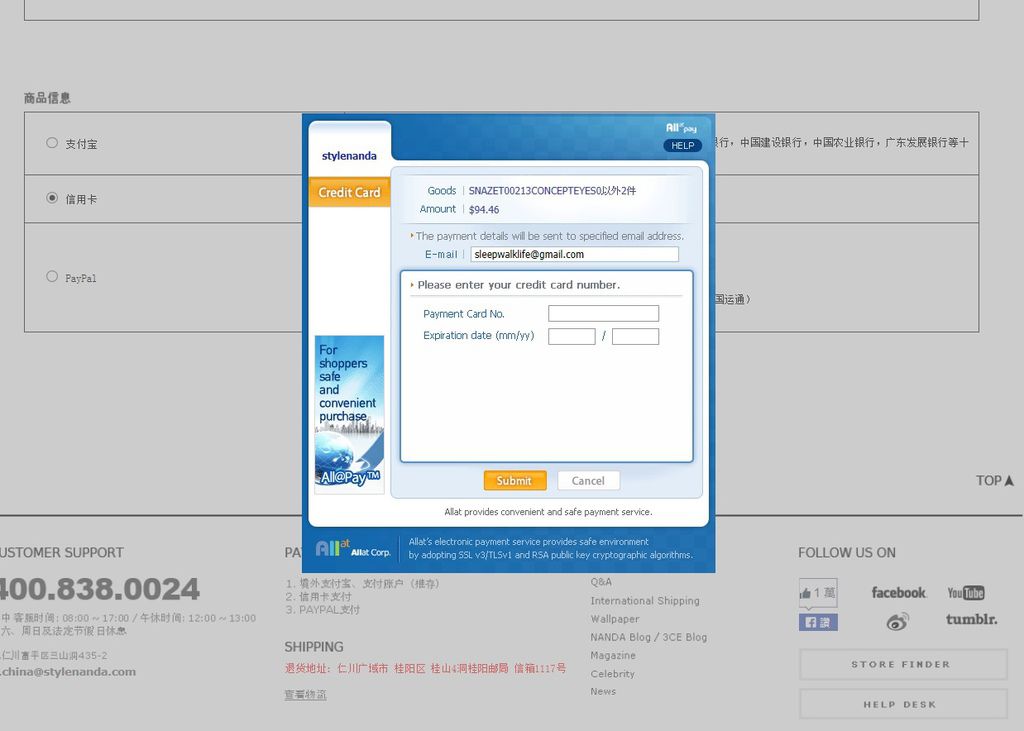The width and height of the screenshot is (1024, 731).
Task: Click the 商品信息 section heading
Action: pos(47,98)
